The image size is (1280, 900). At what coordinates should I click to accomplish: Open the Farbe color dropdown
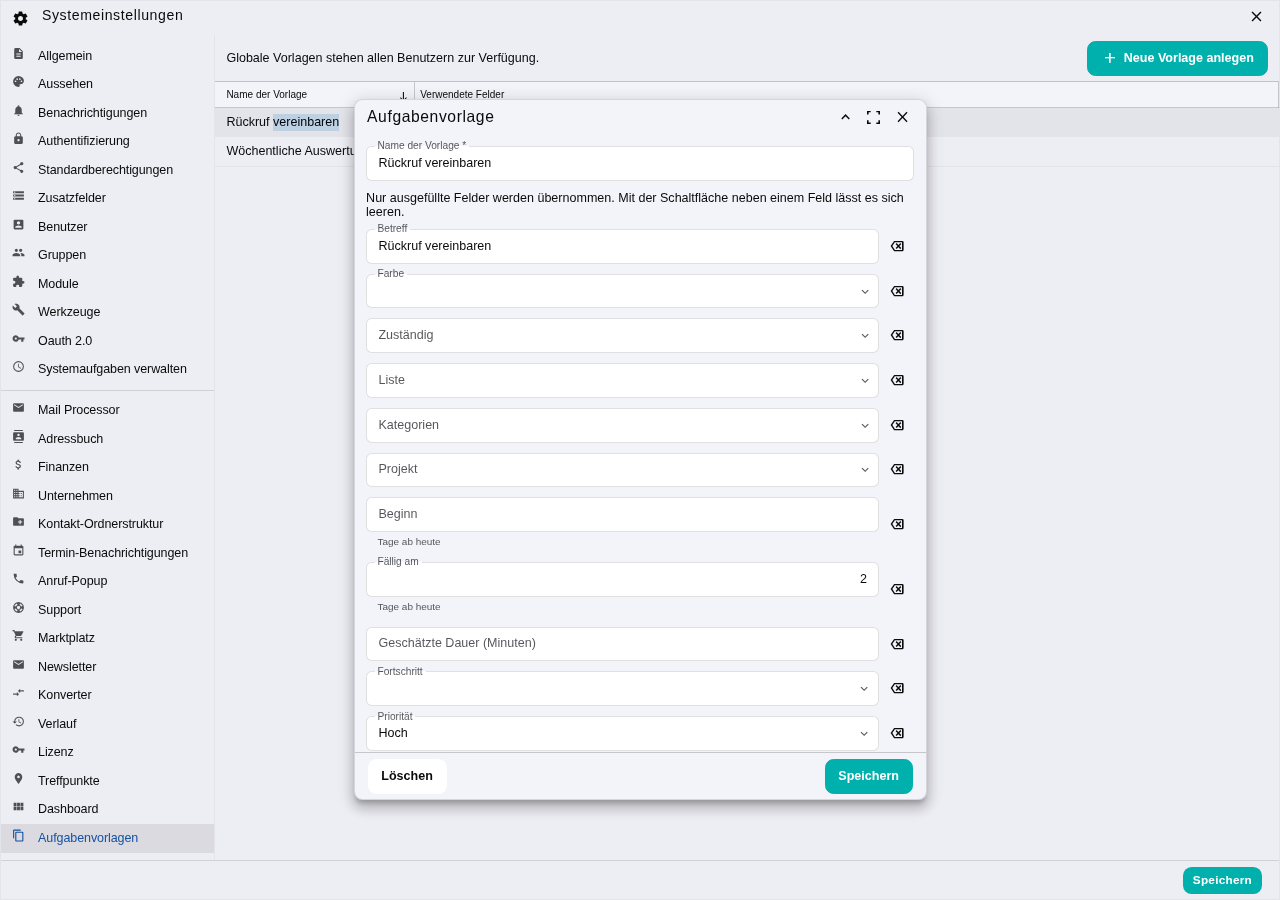(622, 291)
